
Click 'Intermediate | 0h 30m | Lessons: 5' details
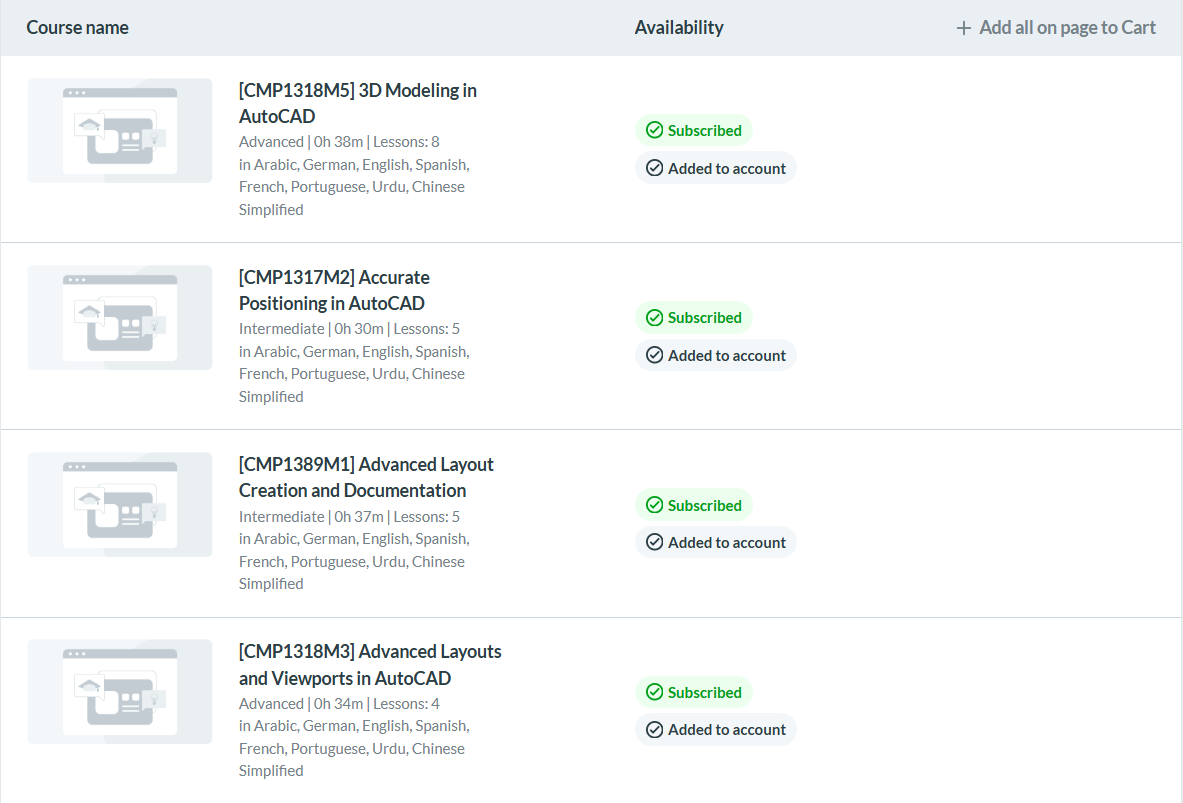(349, 329)
